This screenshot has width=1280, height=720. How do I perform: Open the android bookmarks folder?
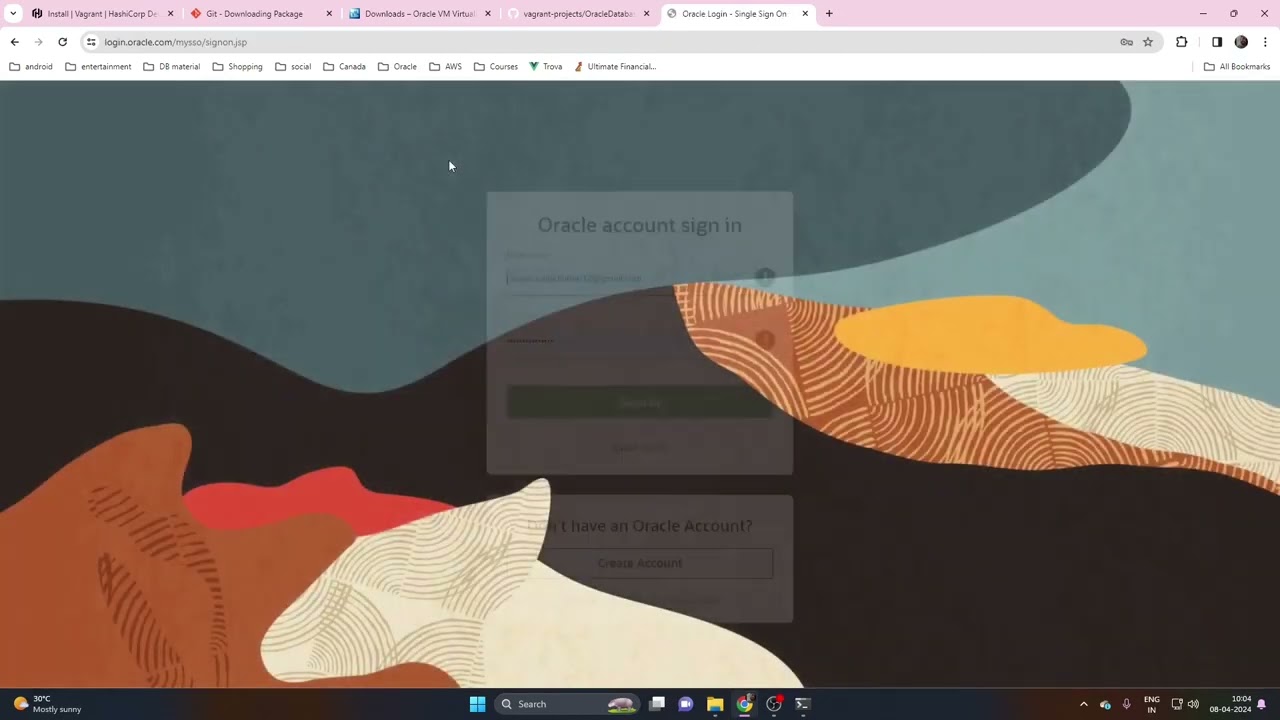click(x=31, y=67)
